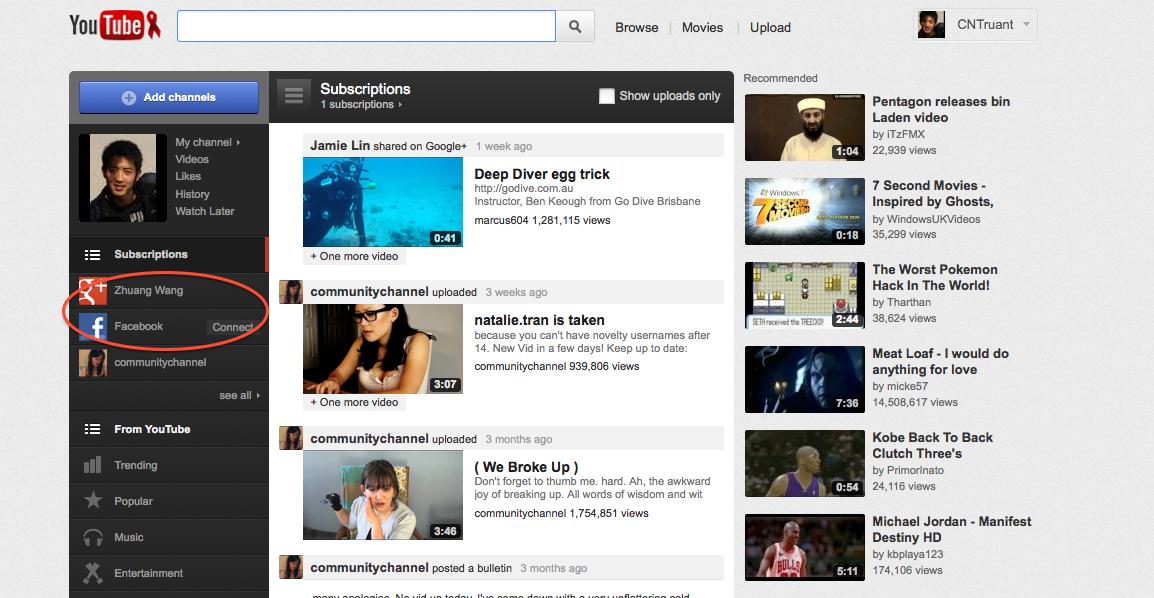Click the godive.com.au link text
1154x598 pixels.
(x=523, y=188)
